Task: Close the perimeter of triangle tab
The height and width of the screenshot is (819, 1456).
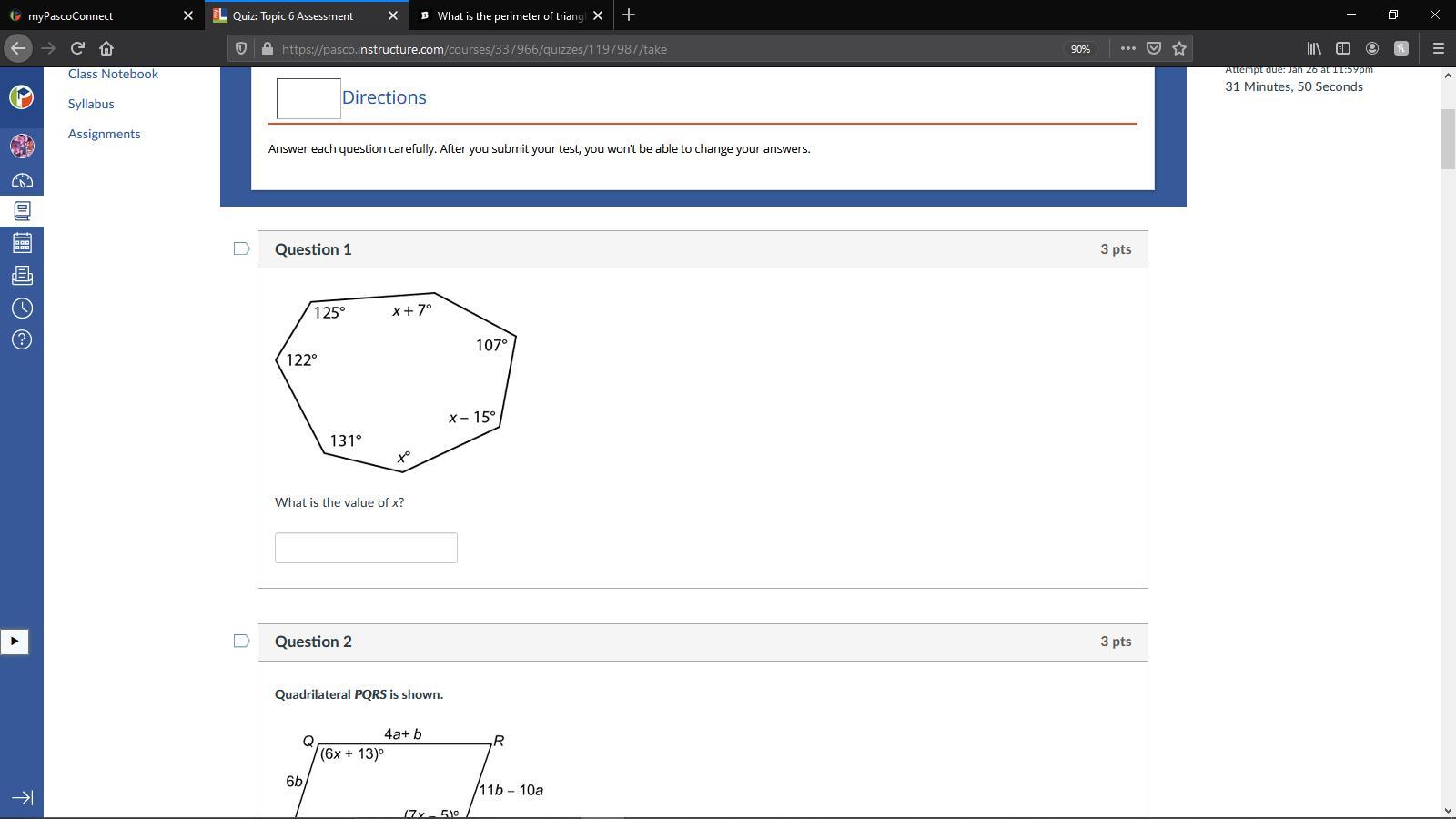Action: click(598, 15)
